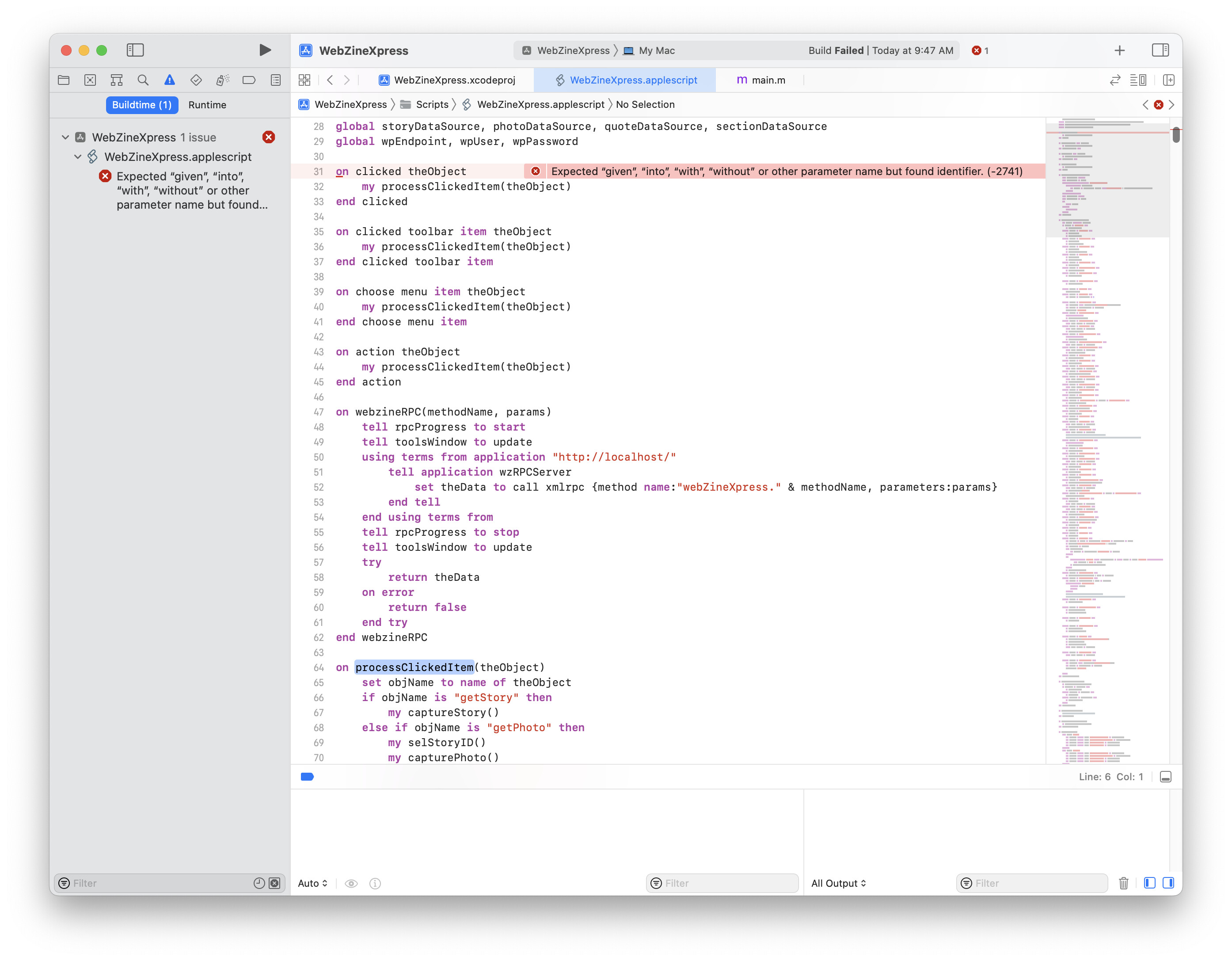Click highlighted processClickedItem identifier on line 64
The width and height of the screenshot is (1232, 961).
coord(414,667)
